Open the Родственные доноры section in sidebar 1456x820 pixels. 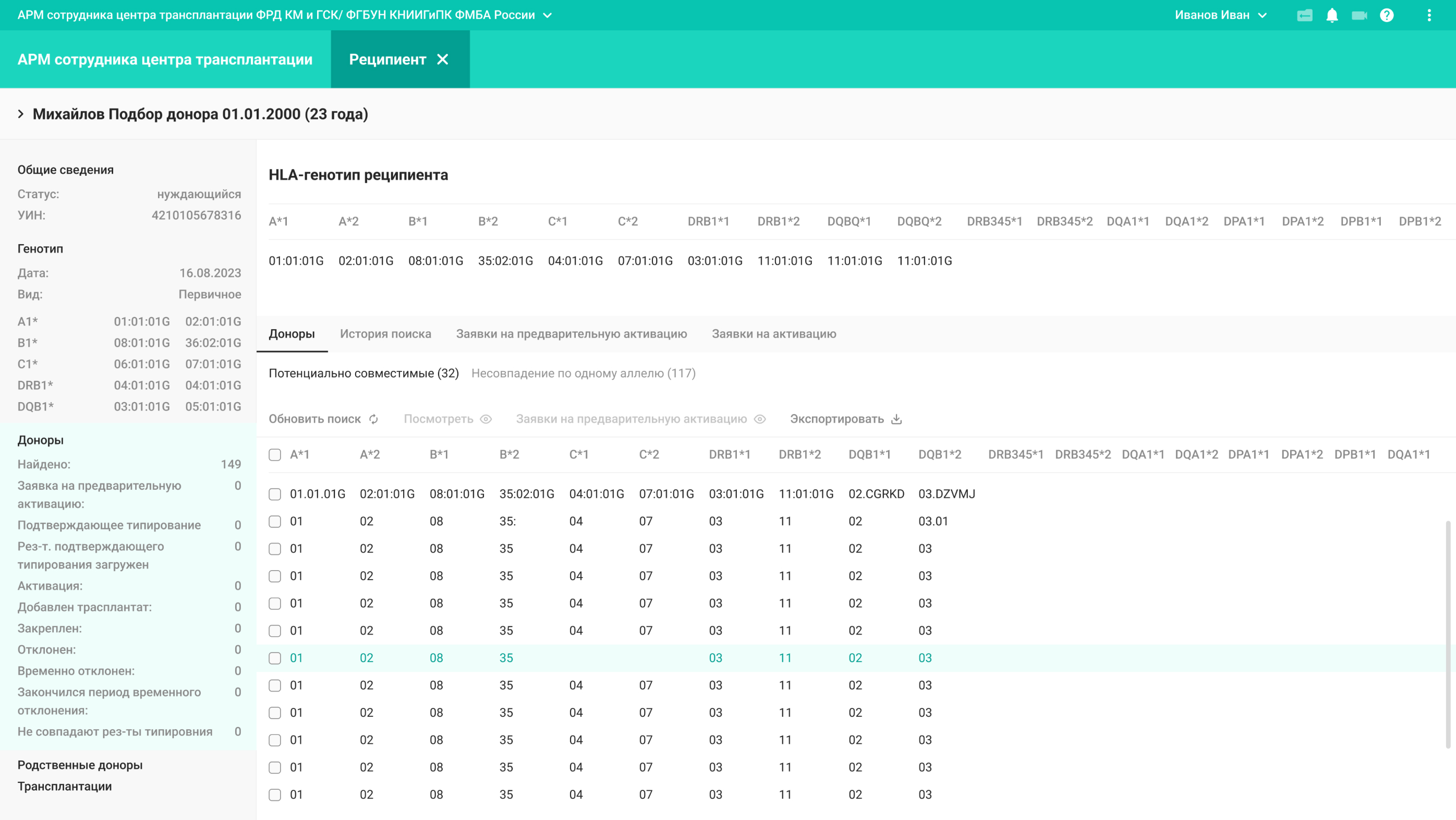pyautogui.click(x=80, y=765)
